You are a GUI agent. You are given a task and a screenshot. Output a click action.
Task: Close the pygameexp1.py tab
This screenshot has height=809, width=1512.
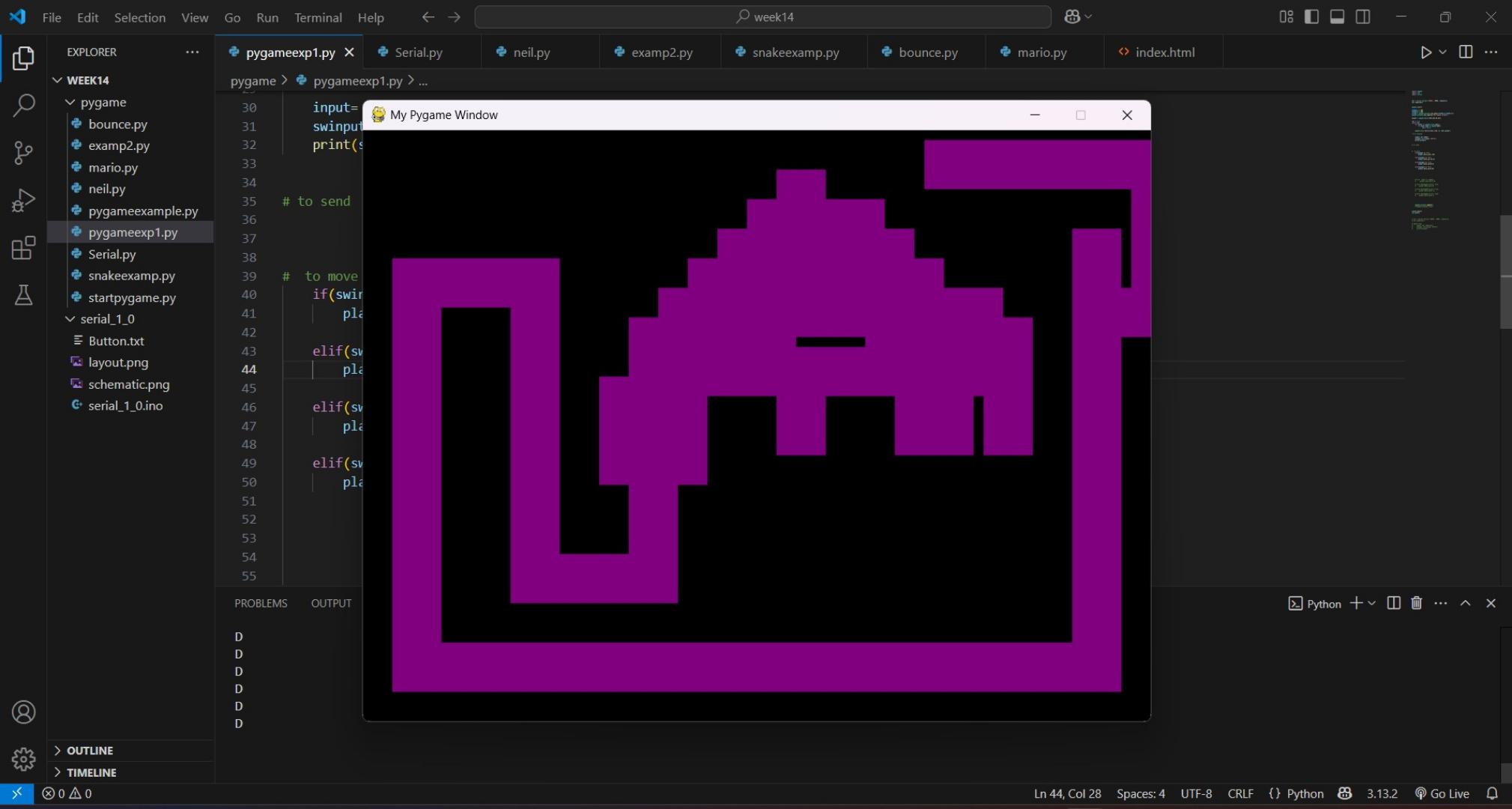click(349, 52)
